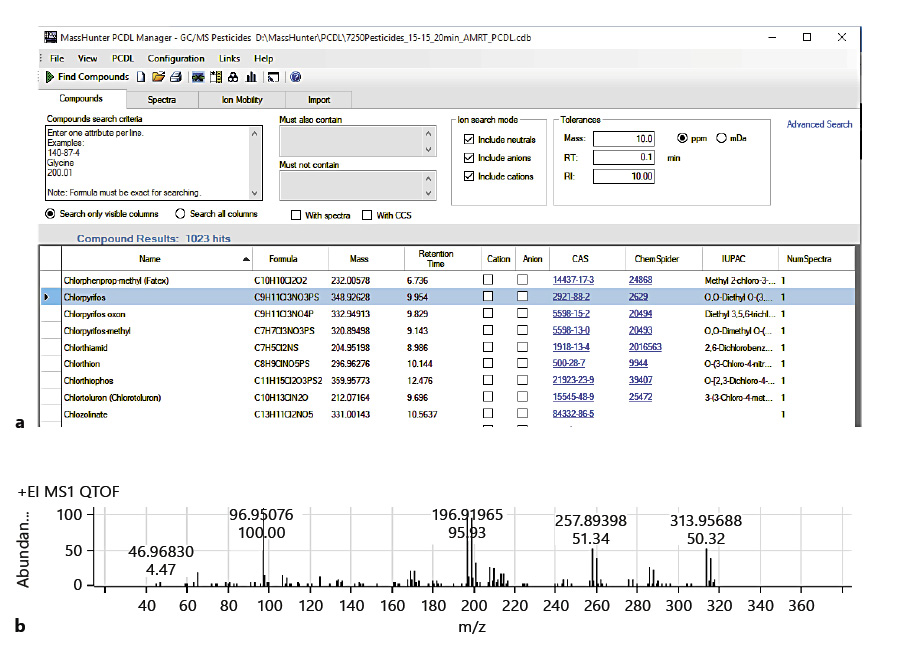Open CAS link 500-28-7
Image resolution: width=897 pixels, height=666 pixels.
[x=569, y=363]
